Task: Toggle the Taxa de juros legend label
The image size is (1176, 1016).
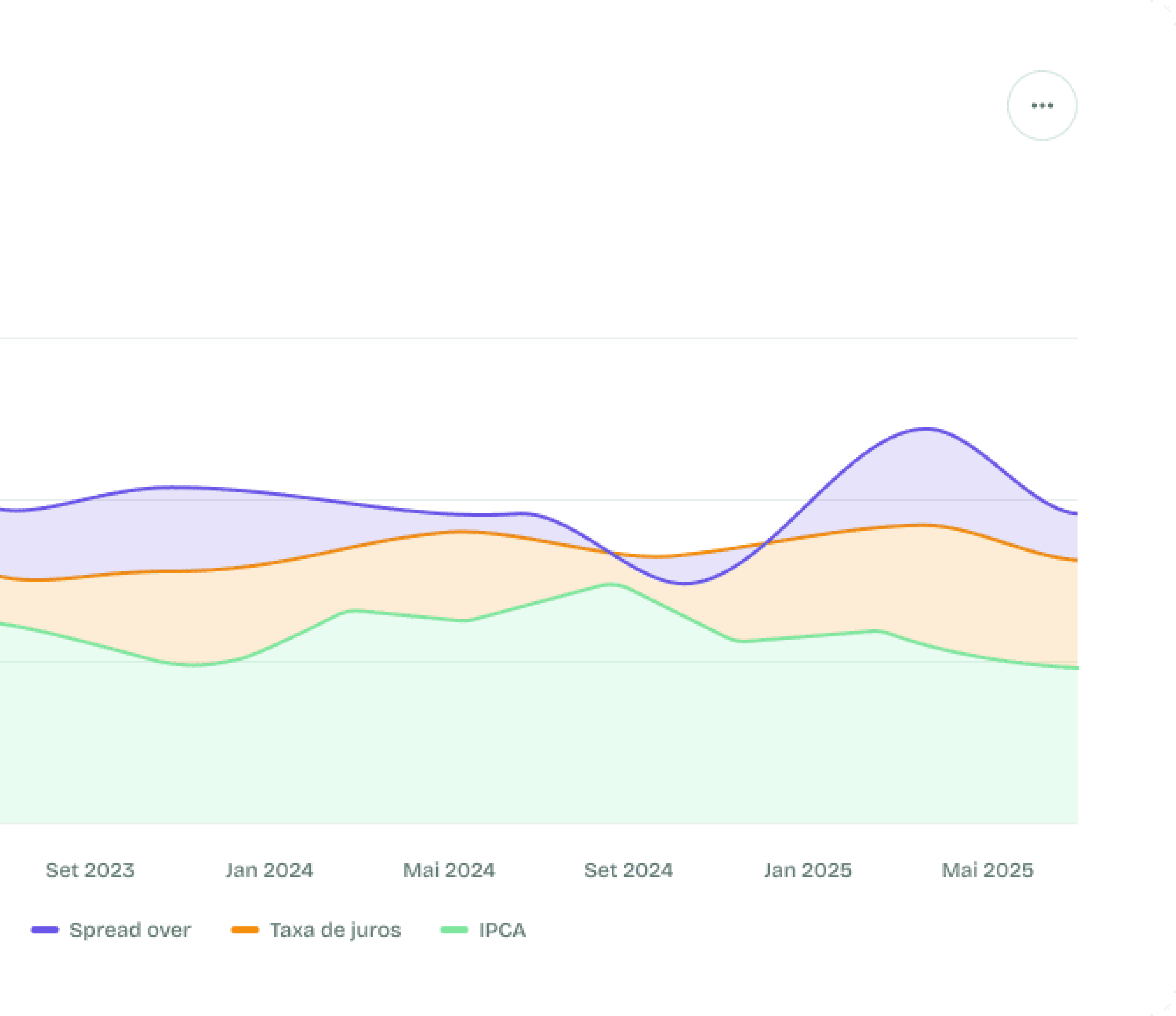Action: [335, 930]
